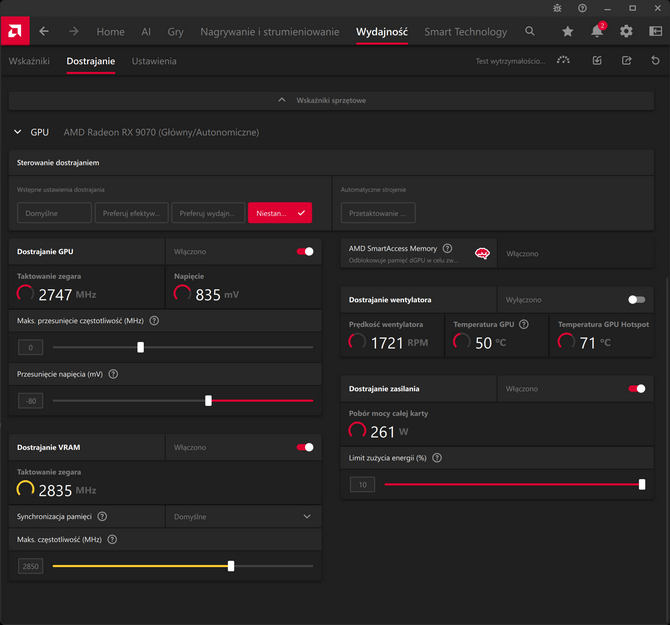Click Przetaktowanie auto-tuning button
Viewport: 670px width, 625px height.
click(378, 213)
